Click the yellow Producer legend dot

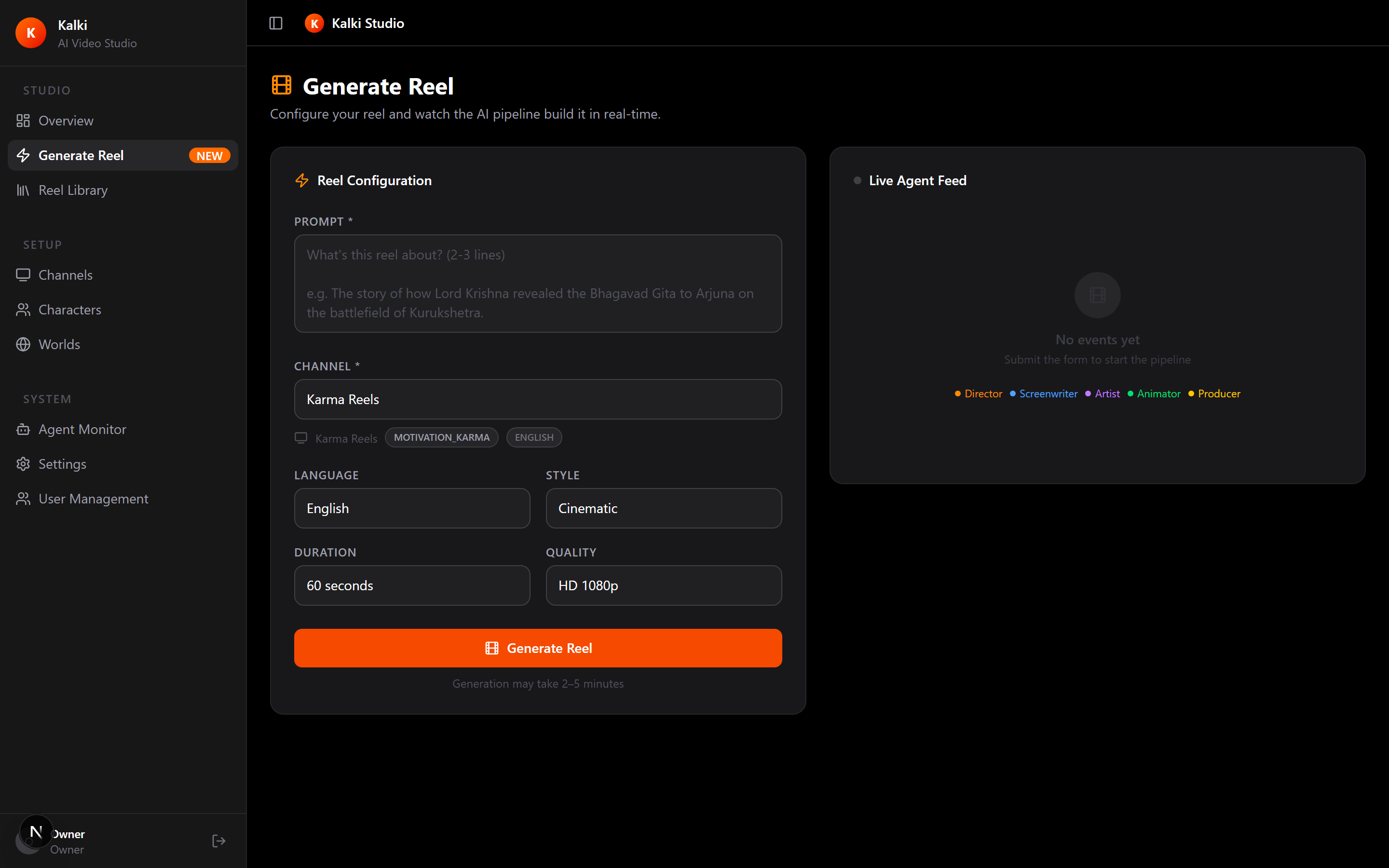tap(1191, 394)
